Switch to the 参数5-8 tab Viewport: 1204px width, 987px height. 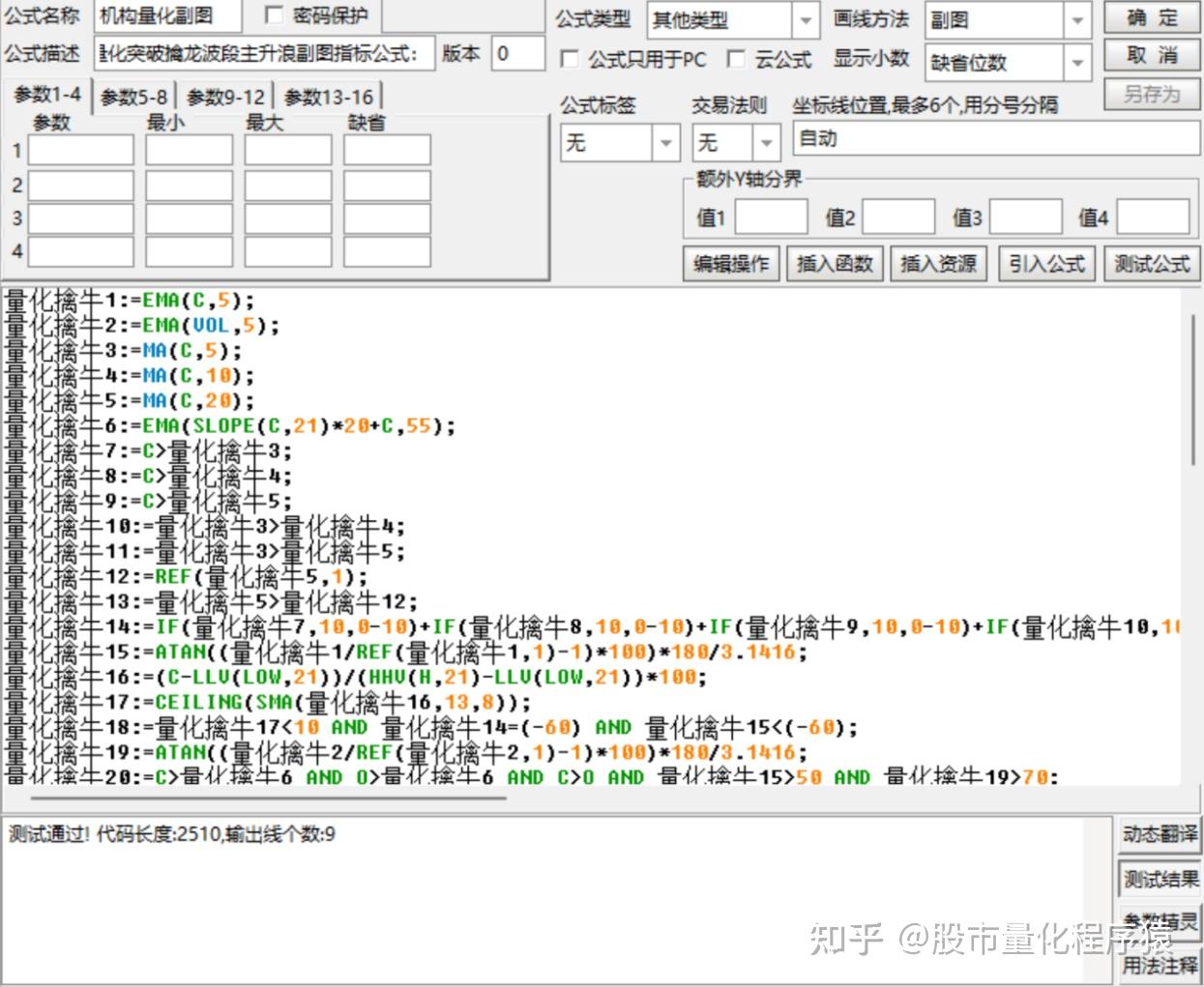pos(133,97)
